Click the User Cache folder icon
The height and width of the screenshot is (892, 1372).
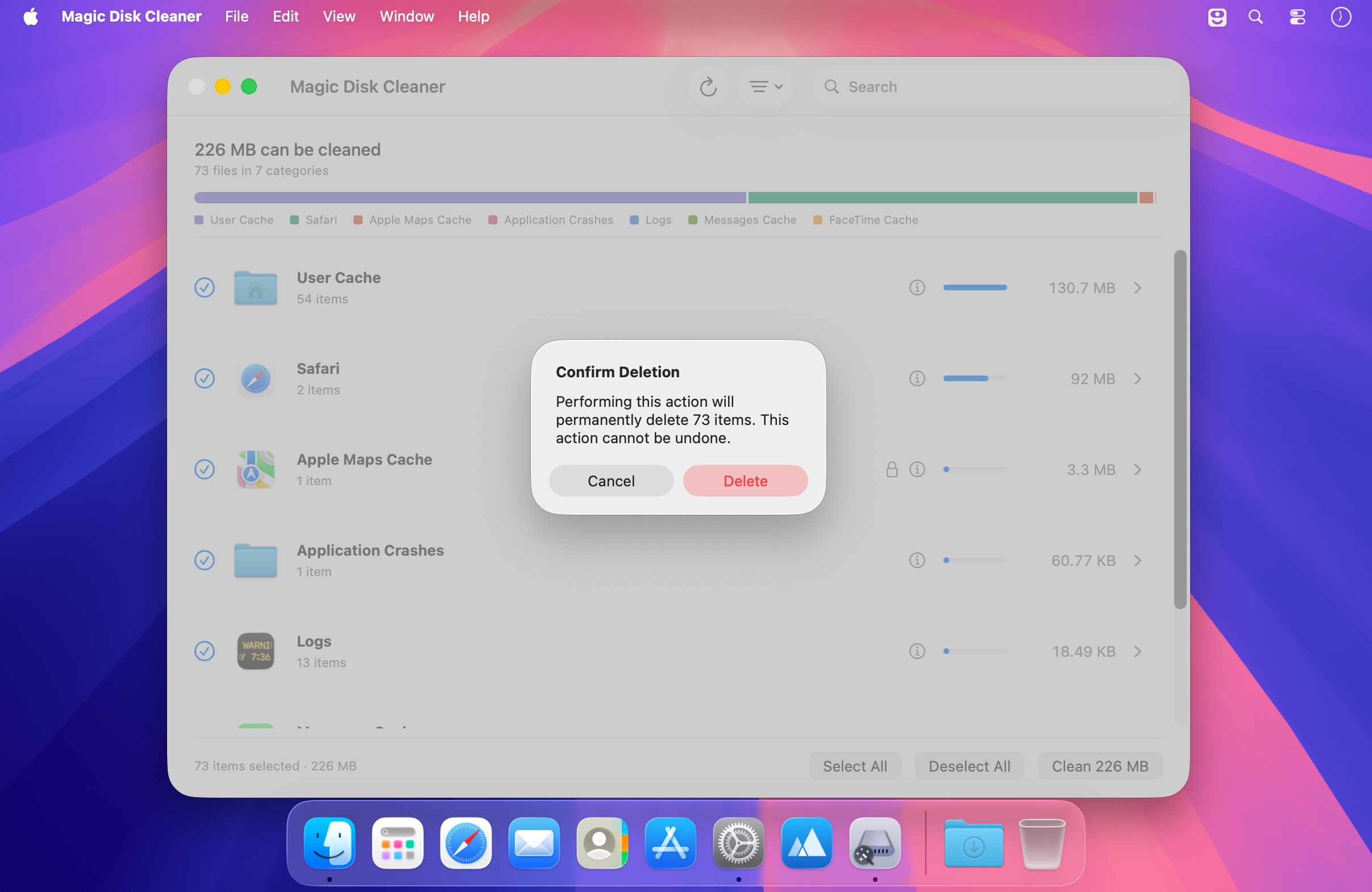point(255,287)
